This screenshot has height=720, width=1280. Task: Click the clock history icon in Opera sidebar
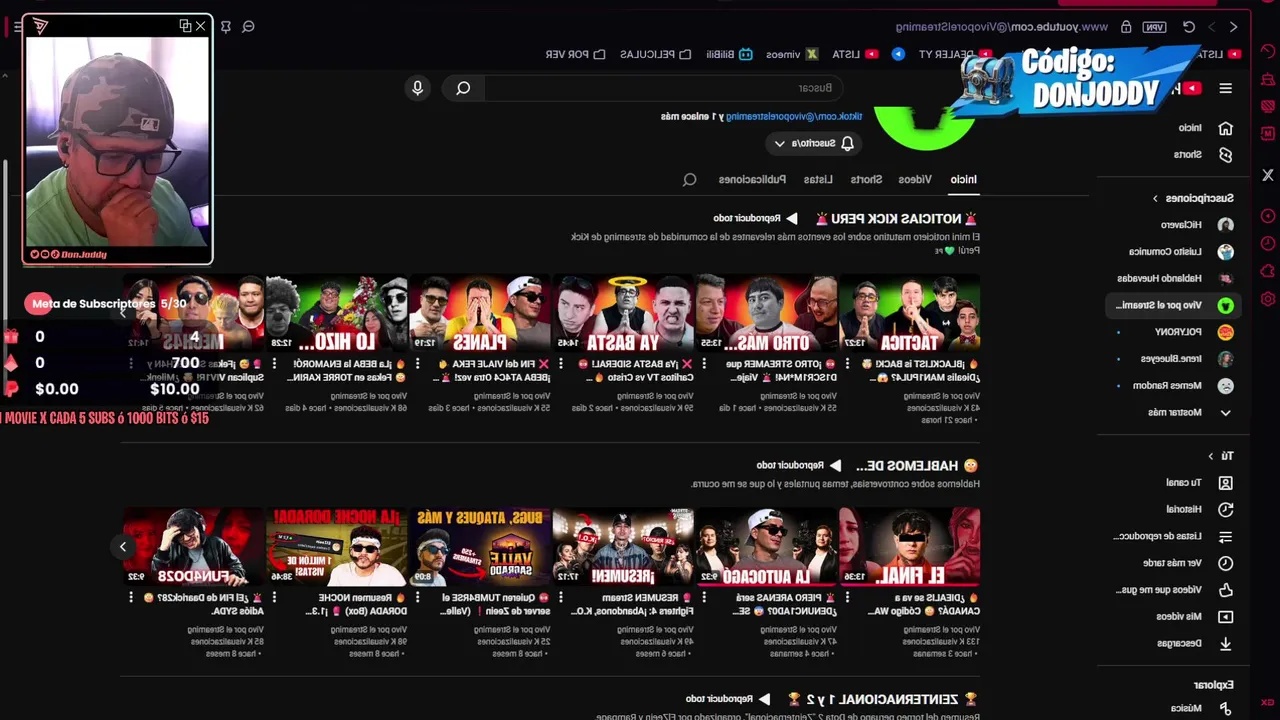[x=1268, y=243]
